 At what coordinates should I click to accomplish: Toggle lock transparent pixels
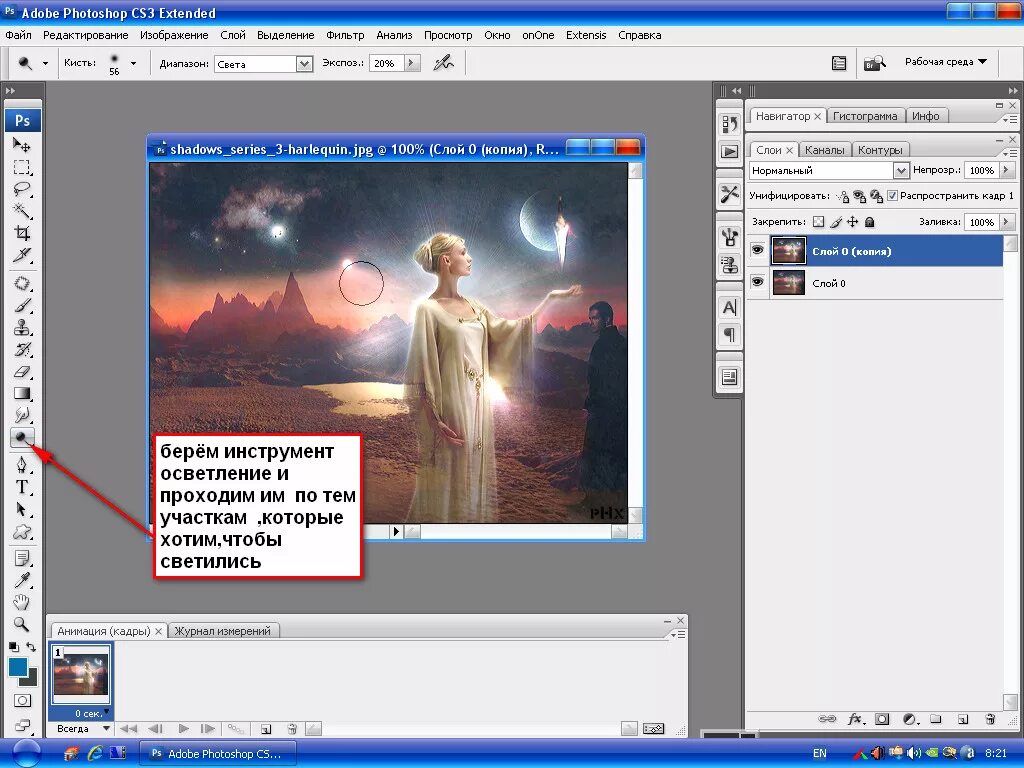[x=818, y=222]
